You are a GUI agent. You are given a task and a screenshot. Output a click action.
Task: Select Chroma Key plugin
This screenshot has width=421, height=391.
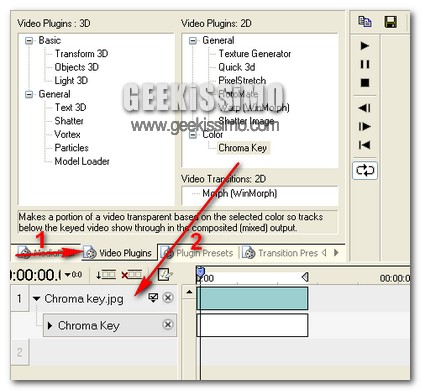point(243,148)
